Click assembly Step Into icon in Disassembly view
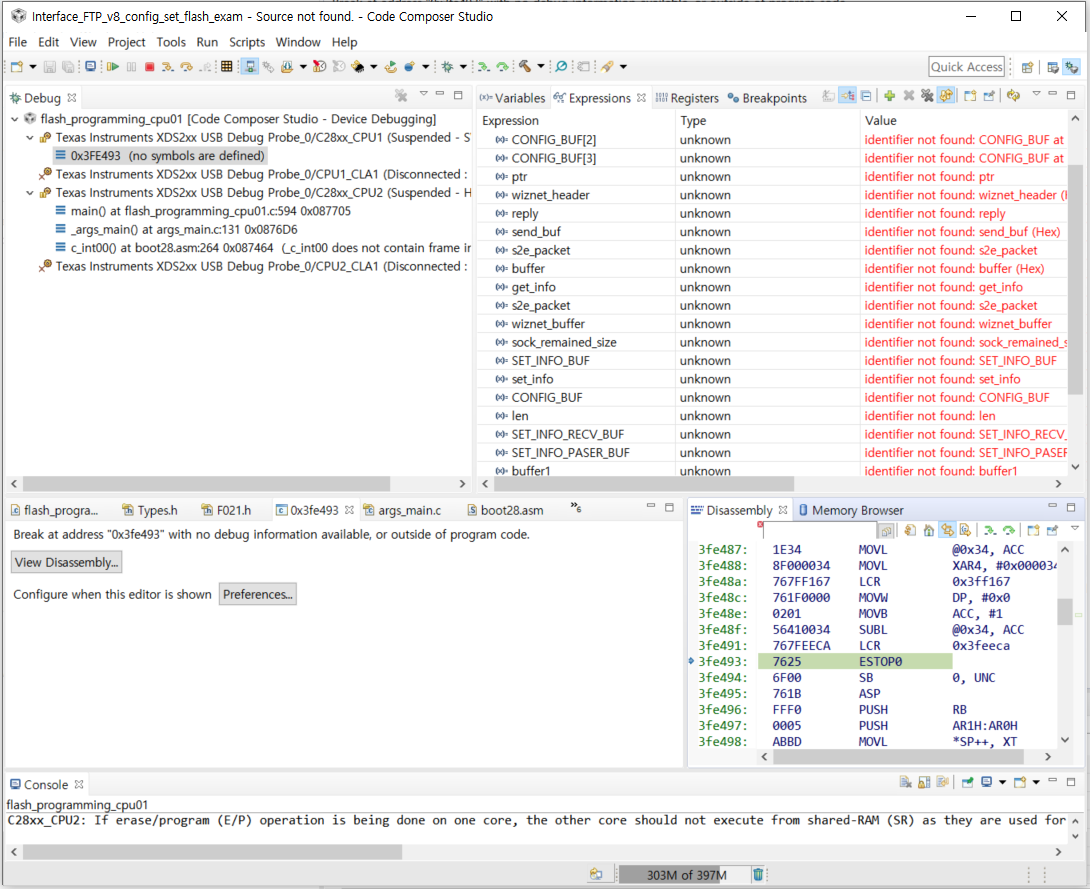Viewport: 1090px width, 889px height. (990, 530)
